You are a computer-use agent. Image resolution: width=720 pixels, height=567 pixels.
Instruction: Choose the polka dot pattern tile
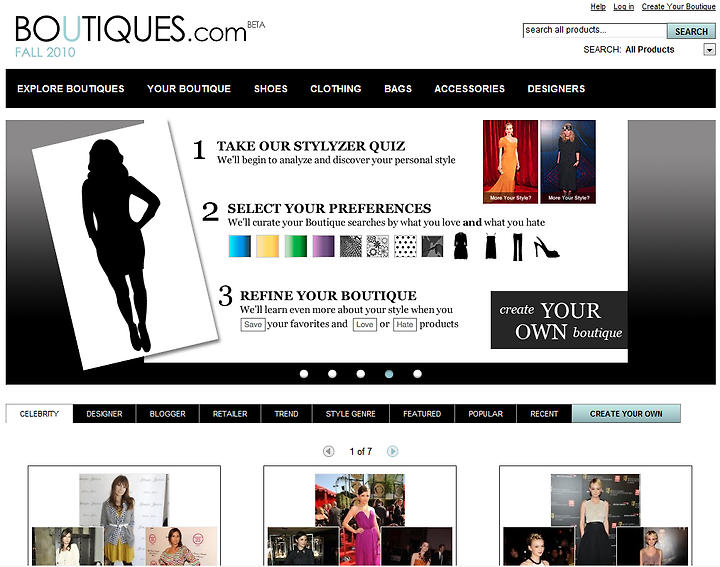(x=405, y=246)
